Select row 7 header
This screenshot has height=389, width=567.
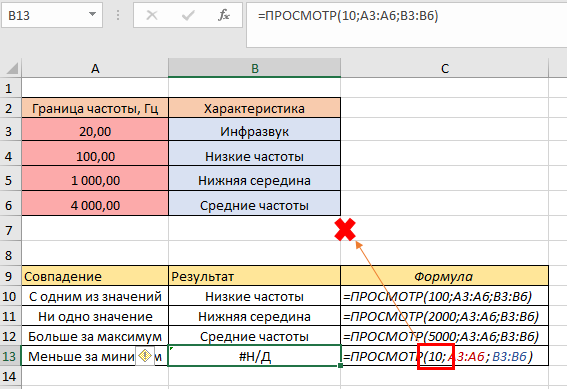click(10, 229)
